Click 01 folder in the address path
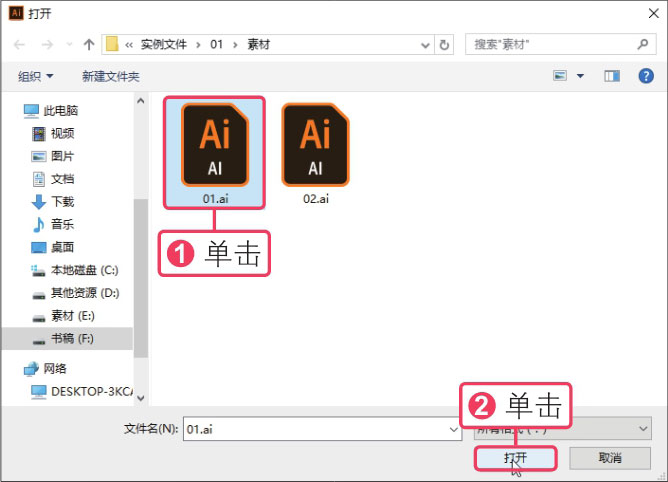This screenshot has width=668, height=482. coord(216,44)
